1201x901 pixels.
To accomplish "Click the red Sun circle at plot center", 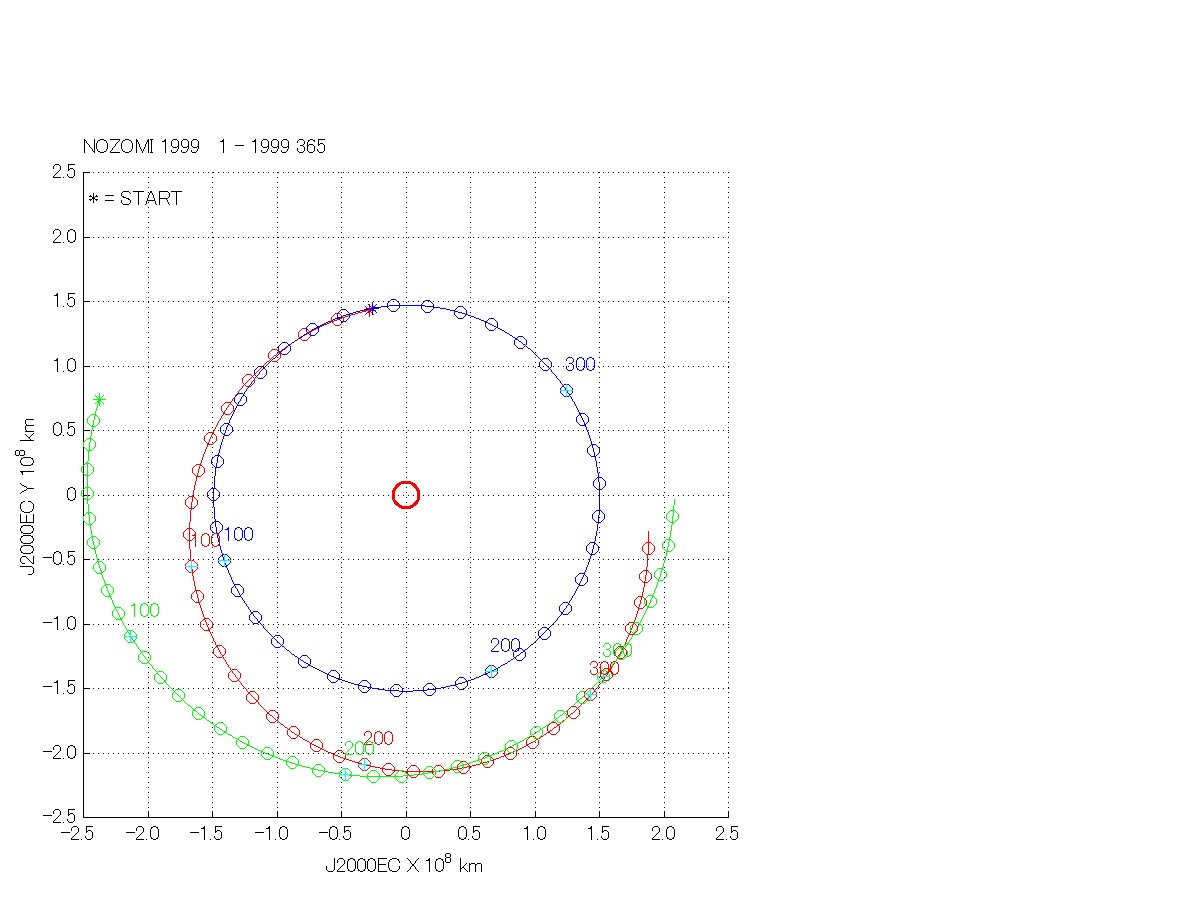I will pos(405,494).
